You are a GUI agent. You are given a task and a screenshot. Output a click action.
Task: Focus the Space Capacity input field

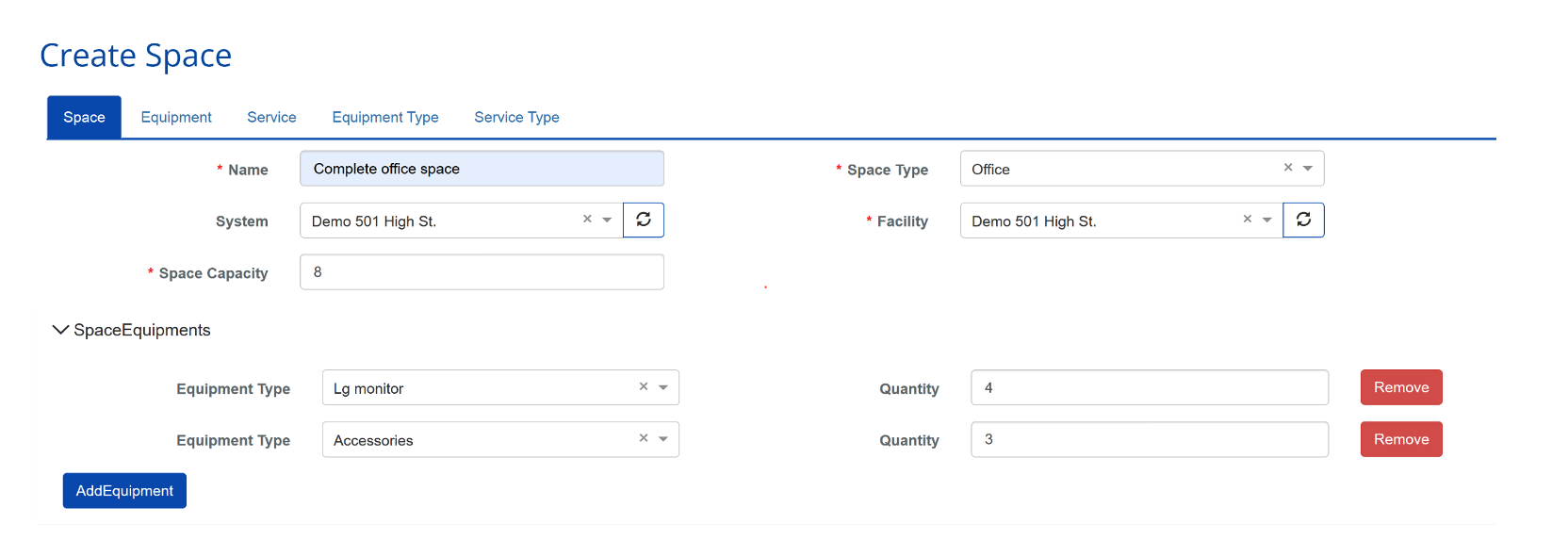482,272
